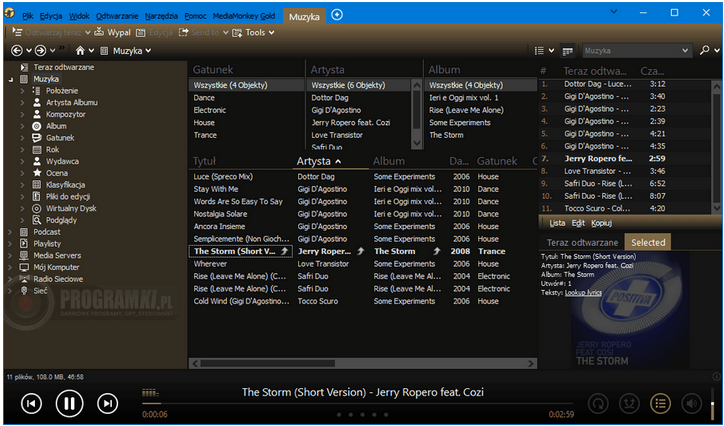The image size is (724, 426).
Task: Open the Narzędzia menu
Action: [161, 16]
